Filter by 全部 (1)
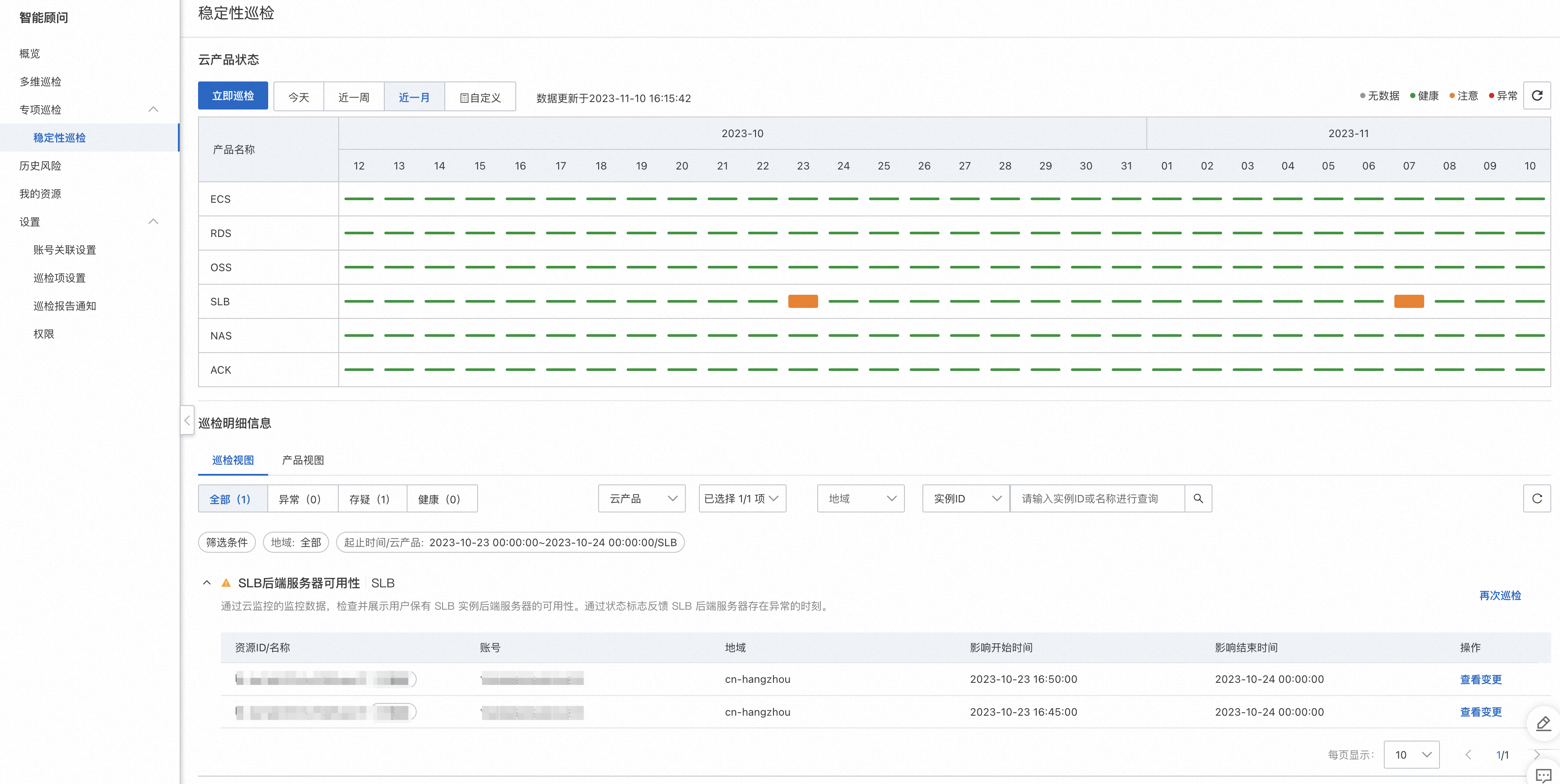This screenshot has width=1560, height=784. (x=233, y=499)
